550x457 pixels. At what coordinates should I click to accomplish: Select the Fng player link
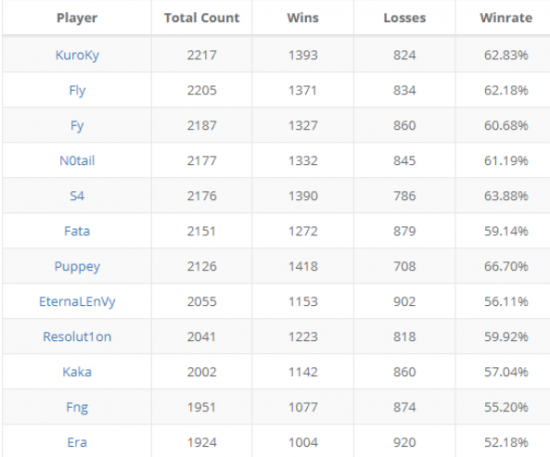pyautogui.click(x=77, y=408)
